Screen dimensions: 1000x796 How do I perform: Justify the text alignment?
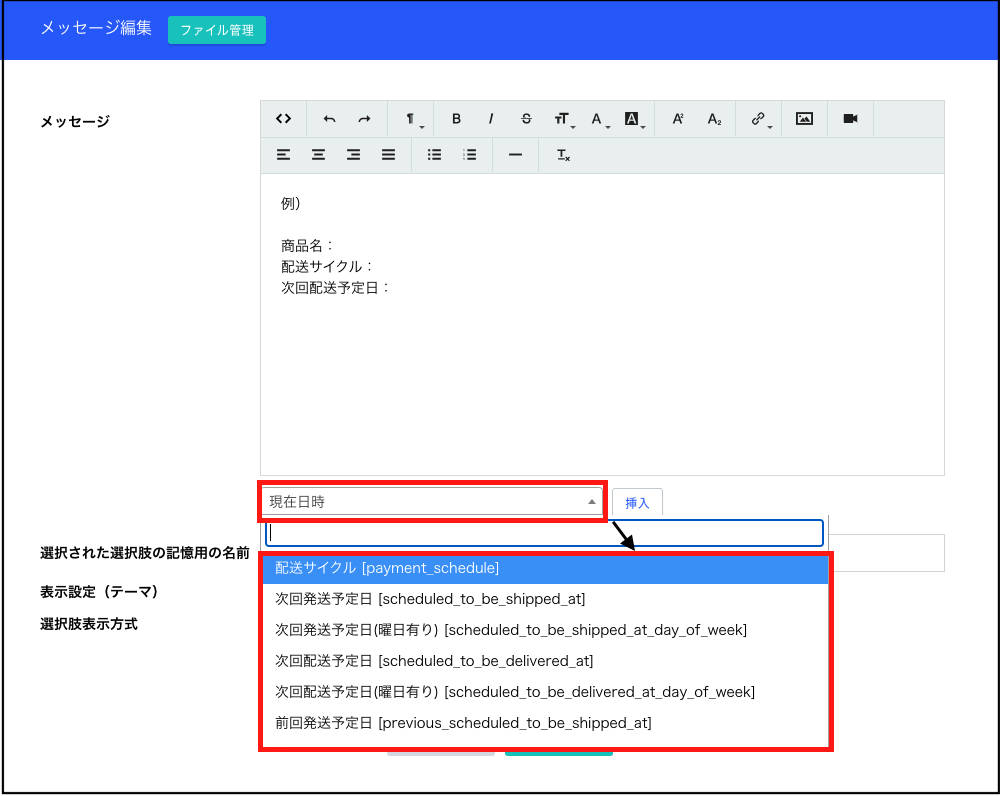point(388,154)
